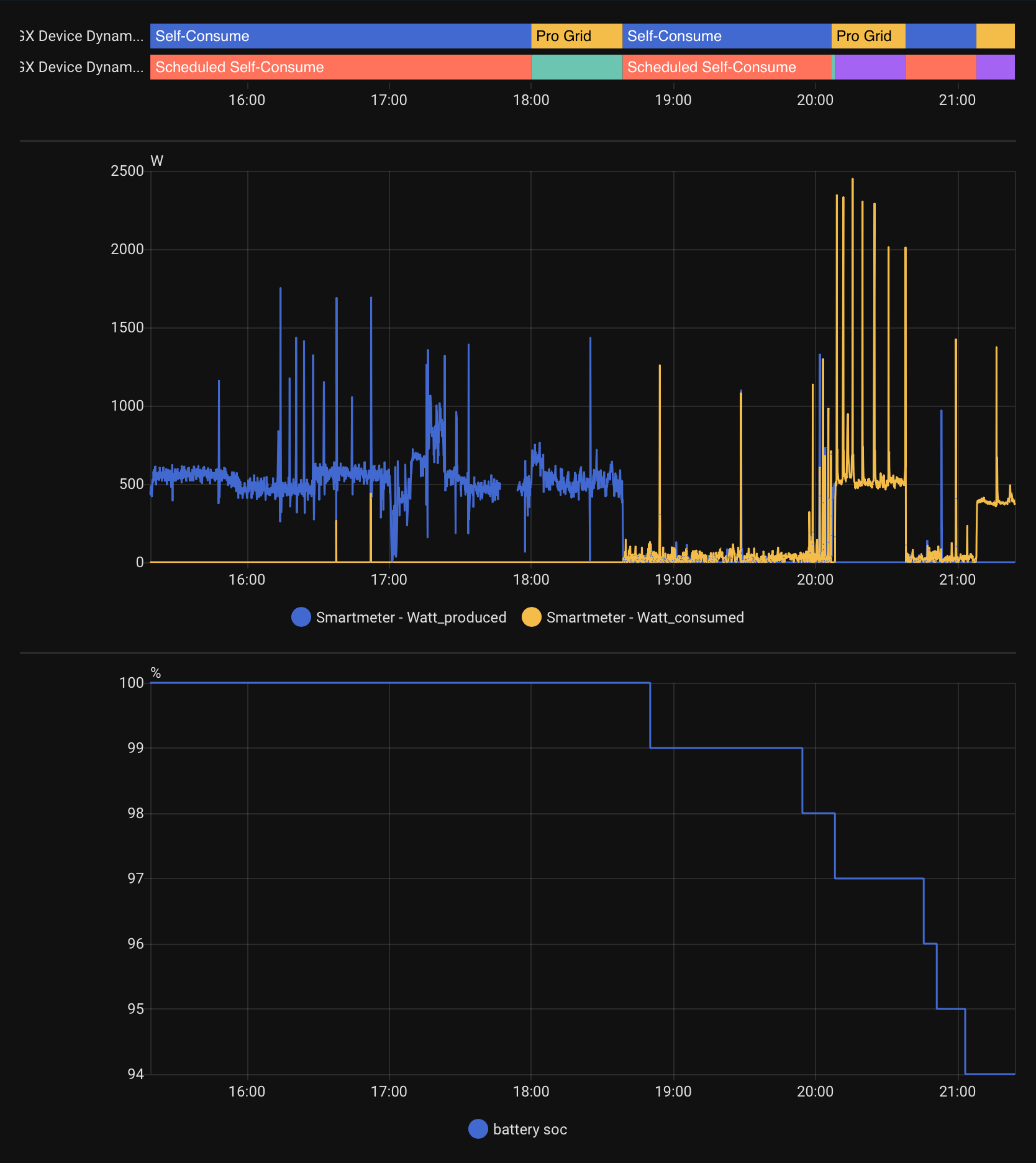Toggle the Smartmeter - Watt_produced series label
The image size is (1036, 1163).
[x=411, y=617]
